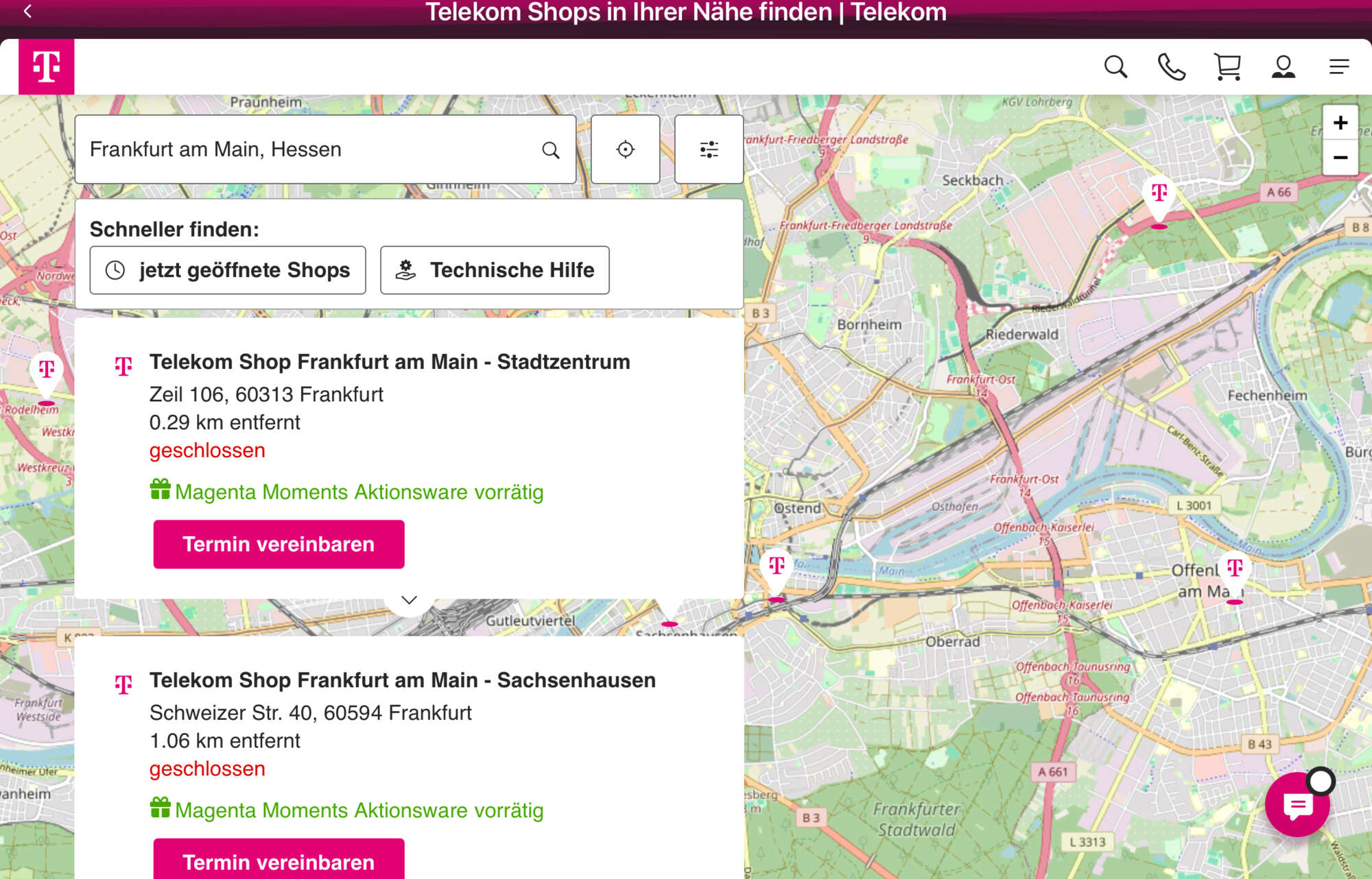Click the Fechenheim label on the map
Screen dimensions: 1372x879
point(1267,396)
